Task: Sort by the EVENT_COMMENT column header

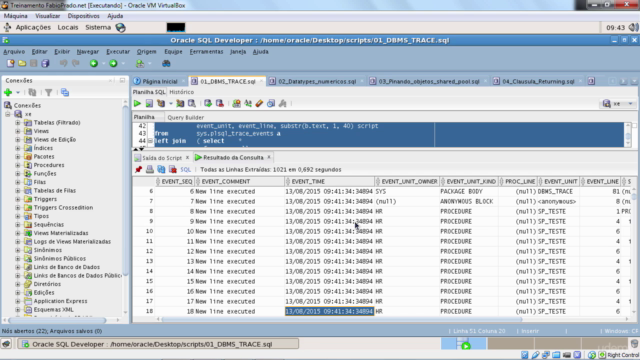Action: 240,181
